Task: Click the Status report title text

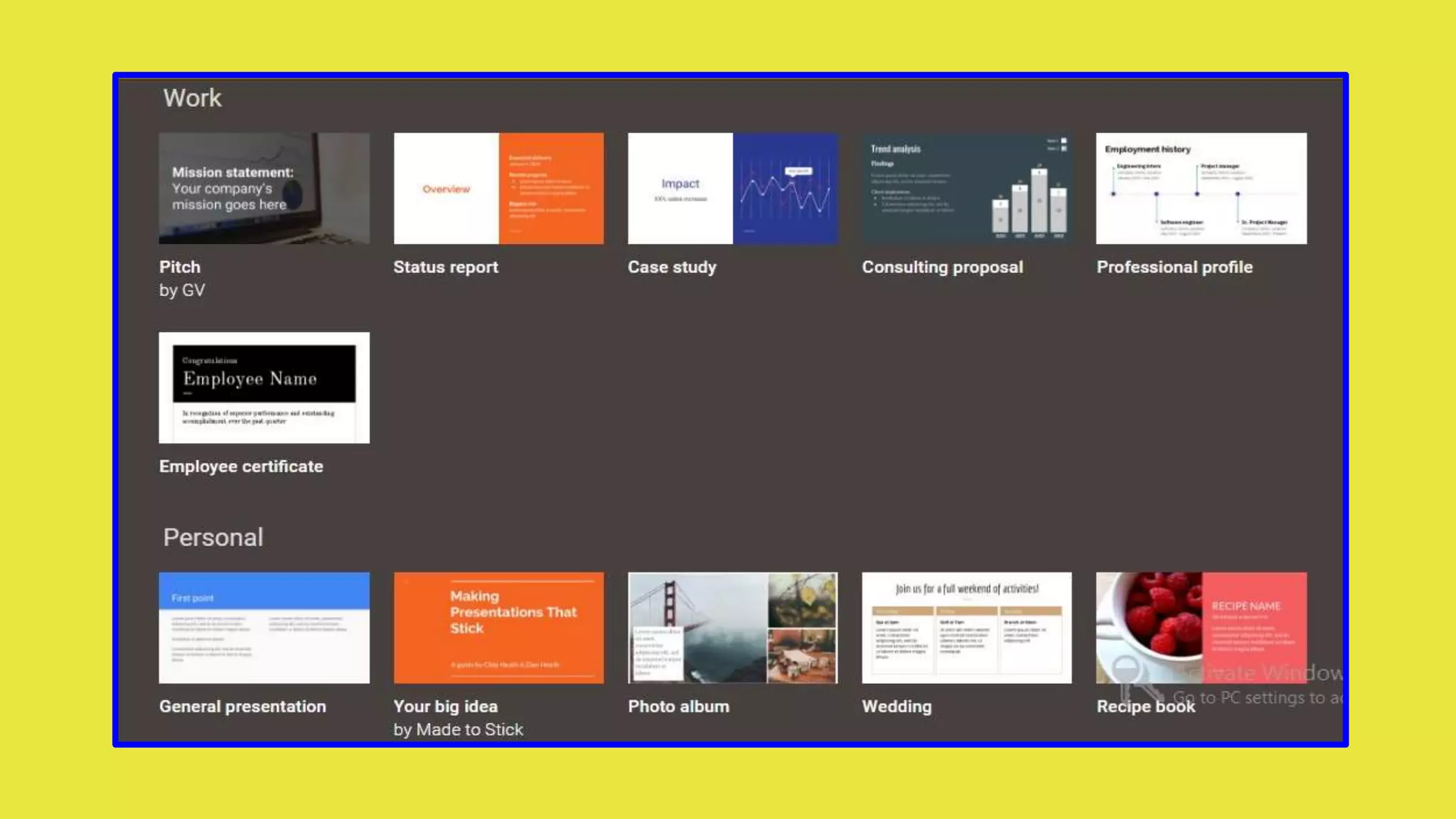Action: point(446,267)
